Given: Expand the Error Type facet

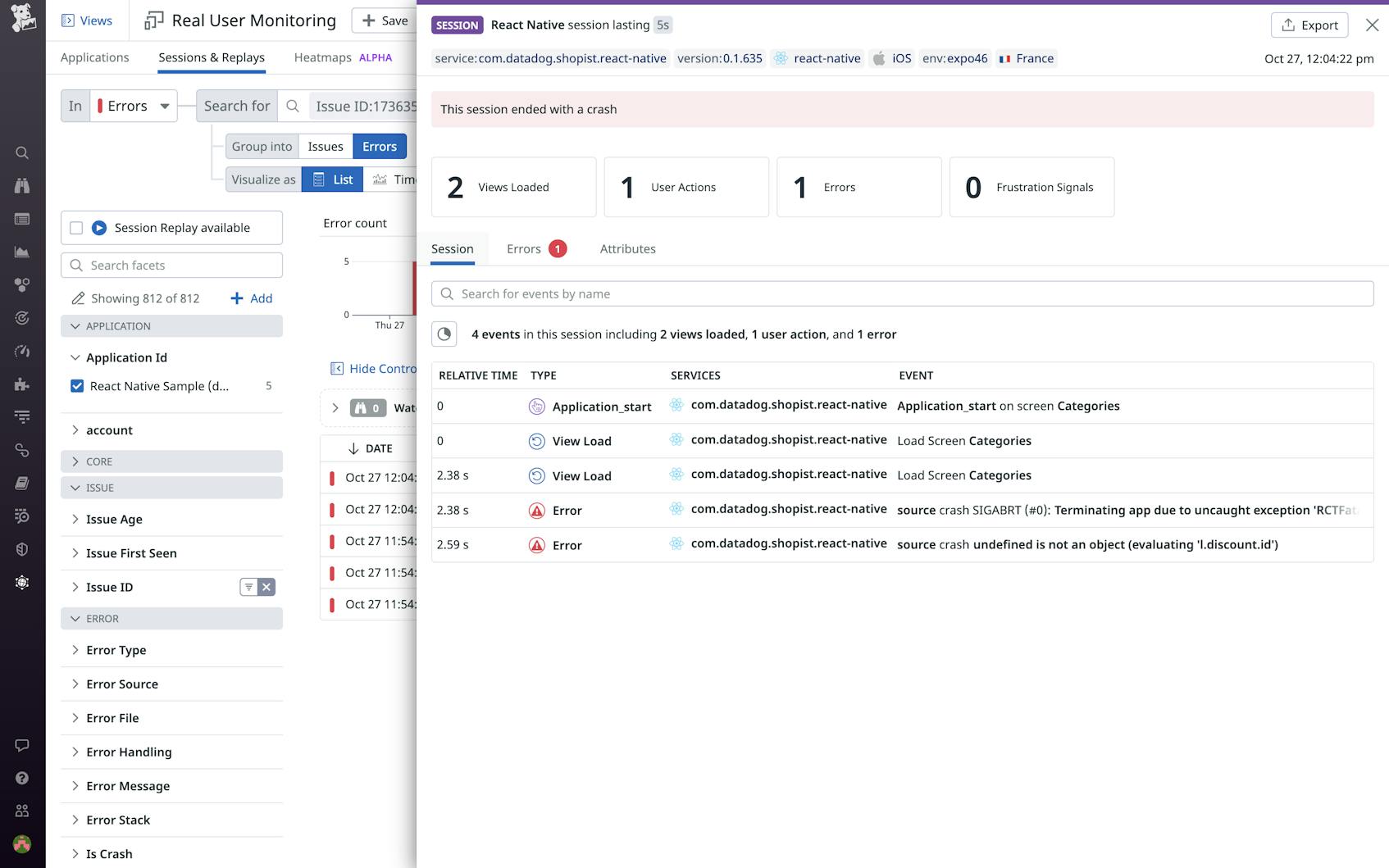Looking at the screenshot, I should pos(116,649).
